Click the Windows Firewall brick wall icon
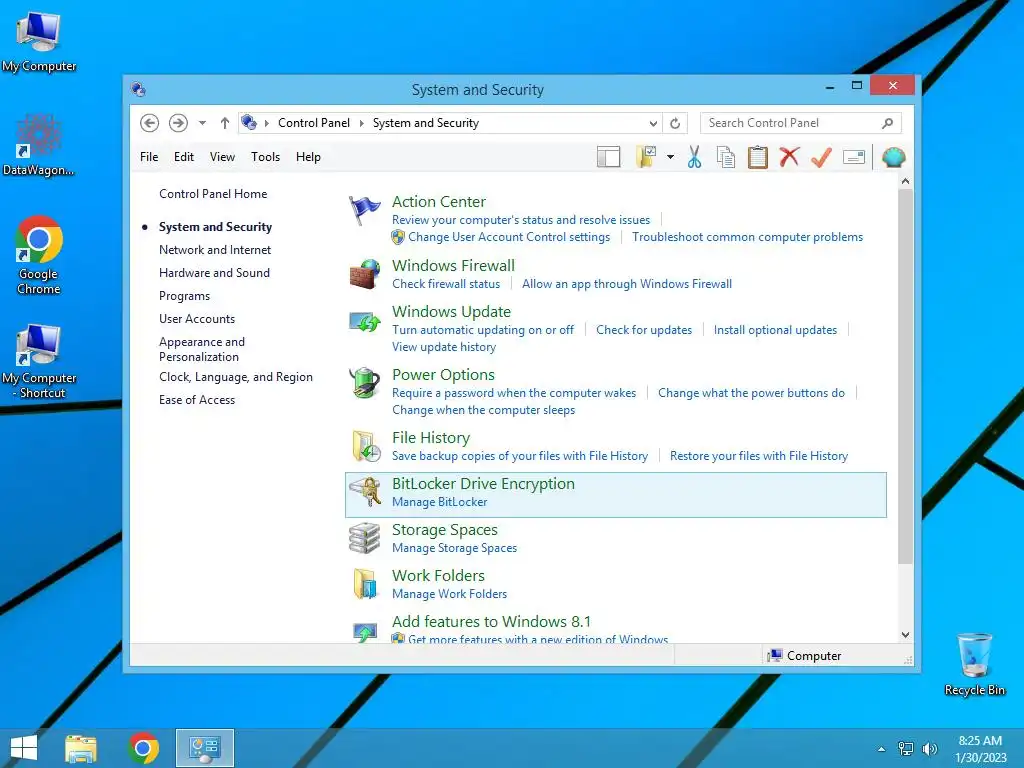Screen dimensions: 1024x768 click(364, 274)
